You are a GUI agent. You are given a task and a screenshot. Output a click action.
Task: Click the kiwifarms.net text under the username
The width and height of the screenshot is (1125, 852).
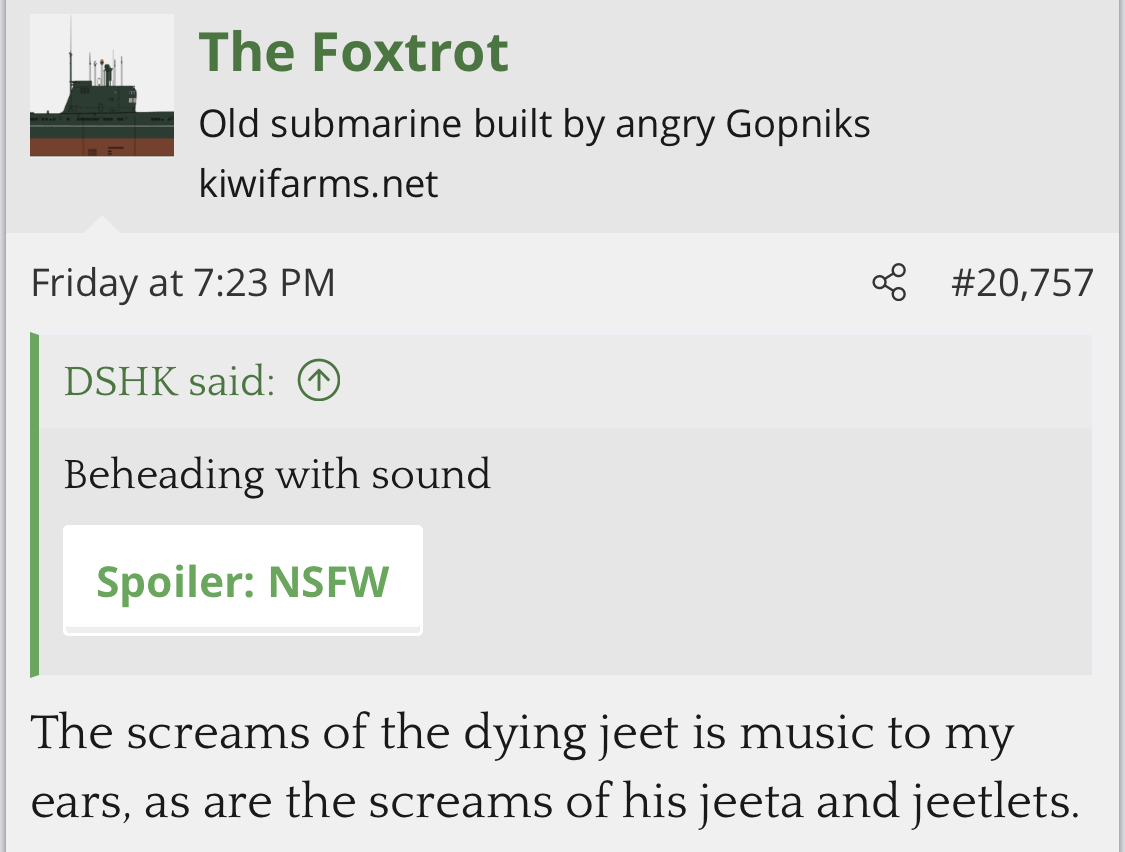[x=318, y=184]
